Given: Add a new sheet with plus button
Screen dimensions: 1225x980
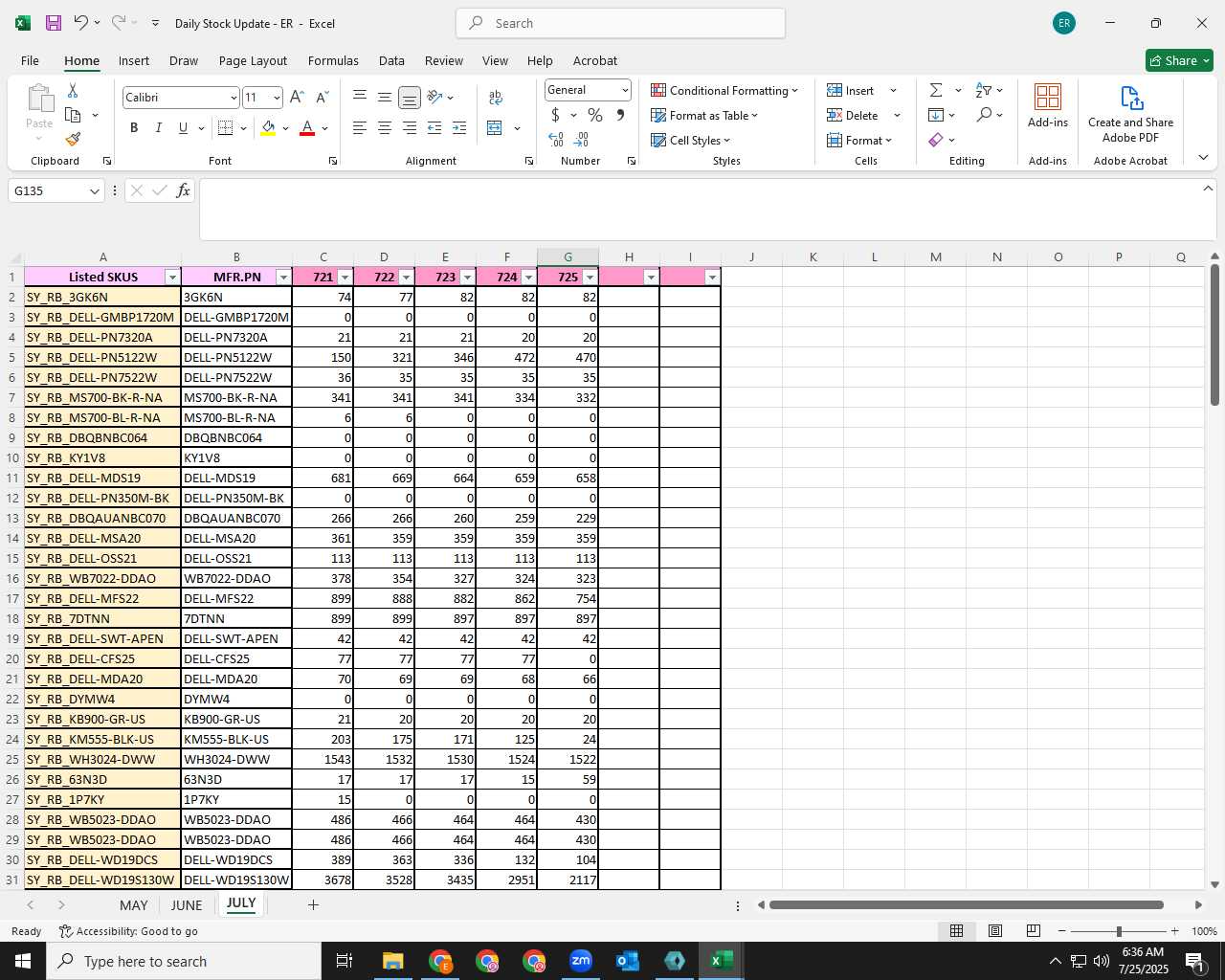Looking at the screenshot, I should (x=313, y=904).
